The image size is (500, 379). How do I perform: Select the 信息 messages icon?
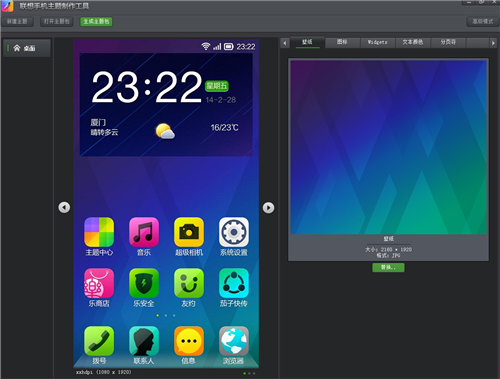[x=189, y=341]
